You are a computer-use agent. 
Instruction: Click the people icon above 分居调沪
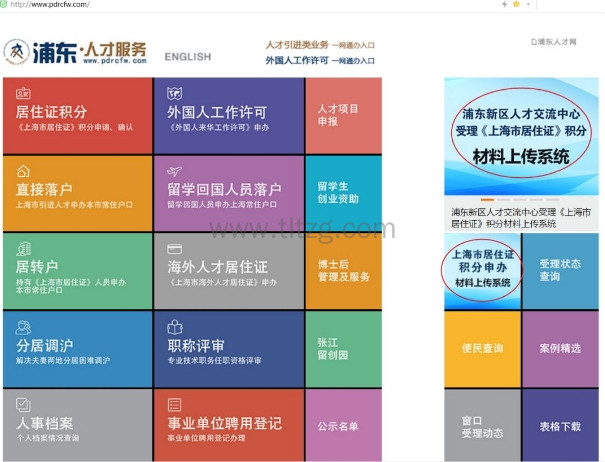tap(24, 327)
